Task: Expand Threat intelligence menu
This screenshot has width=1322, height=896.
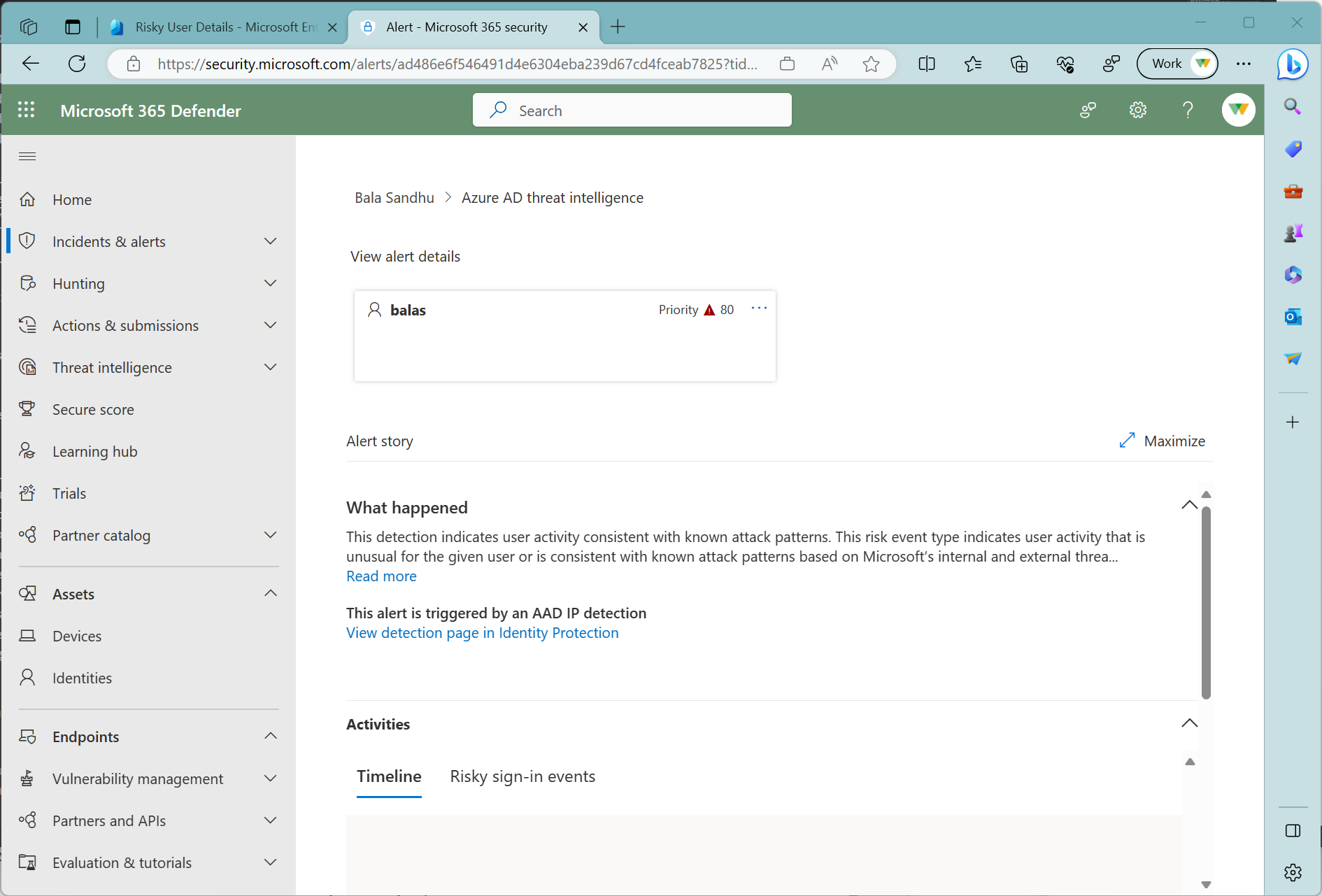Action: 271,367
